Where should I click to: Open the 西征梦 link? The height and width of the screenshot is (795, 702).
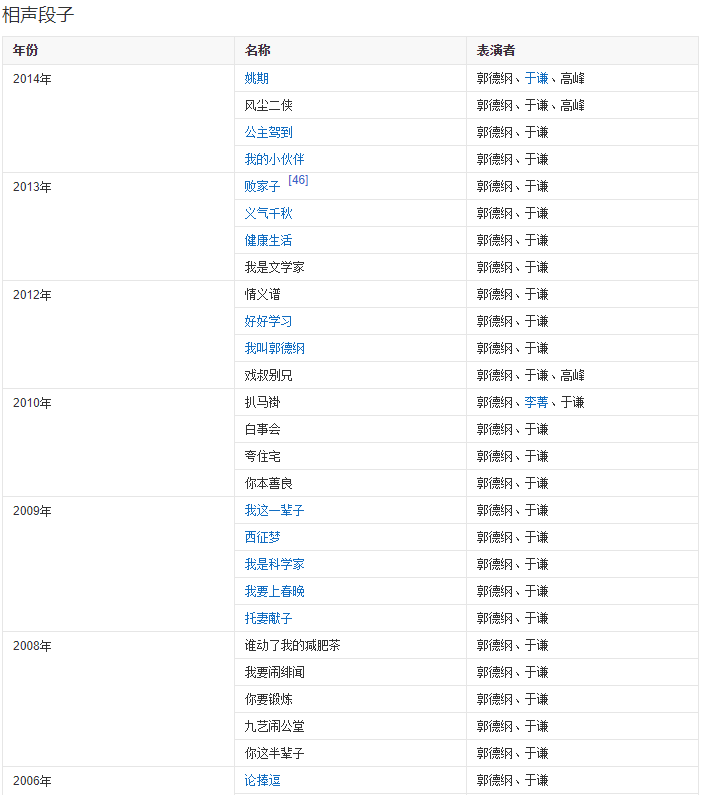pyautogui.click(x=262, y=537)
